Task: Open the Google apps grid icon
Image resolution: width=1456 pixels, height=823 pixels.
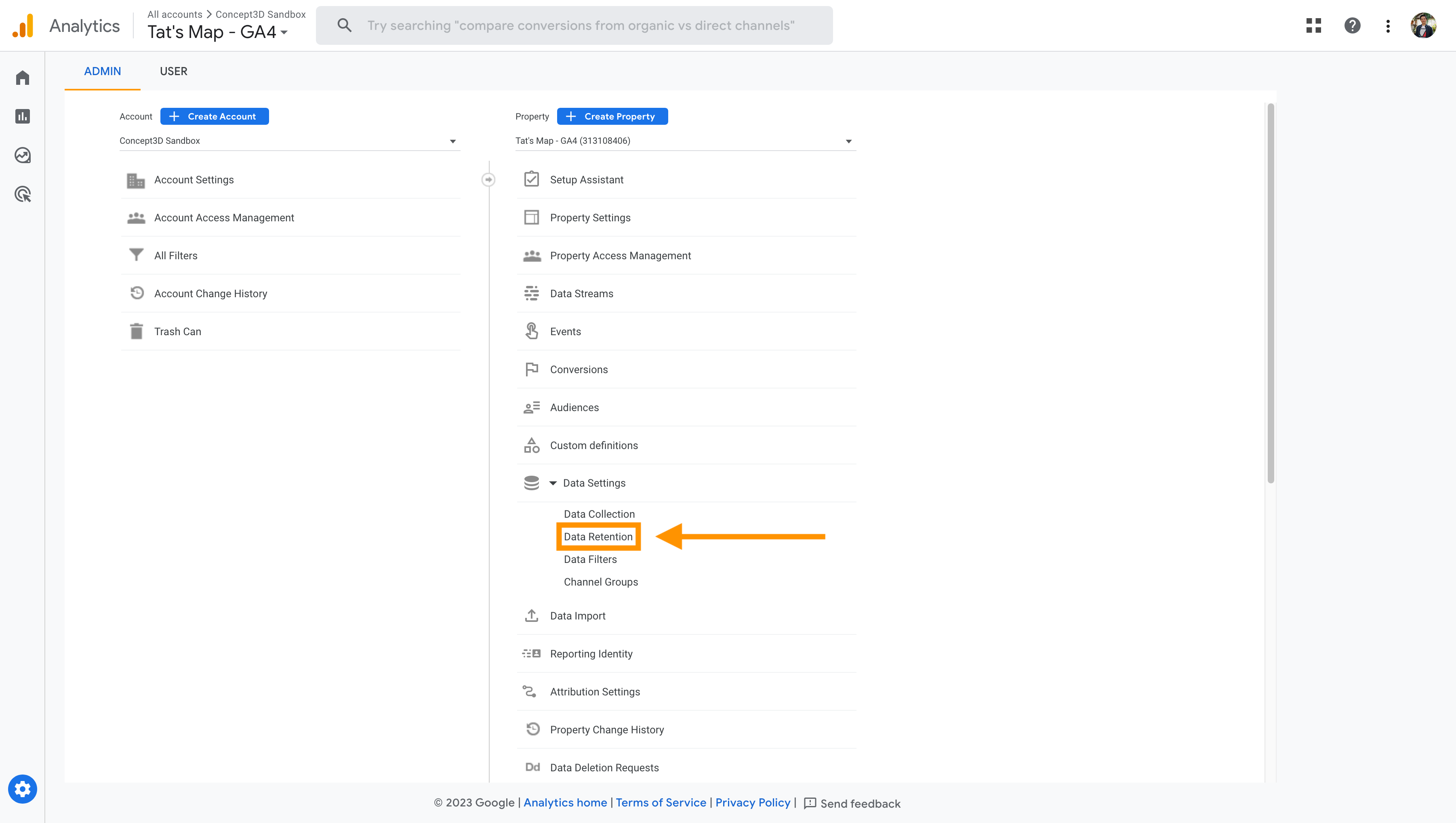Action: coord(1313,25)
